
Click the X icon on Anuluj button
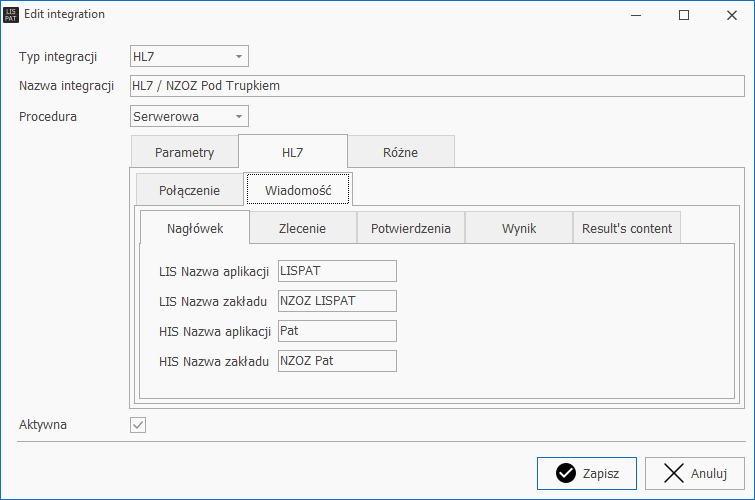pyautogui.click(x=674, y=474)
